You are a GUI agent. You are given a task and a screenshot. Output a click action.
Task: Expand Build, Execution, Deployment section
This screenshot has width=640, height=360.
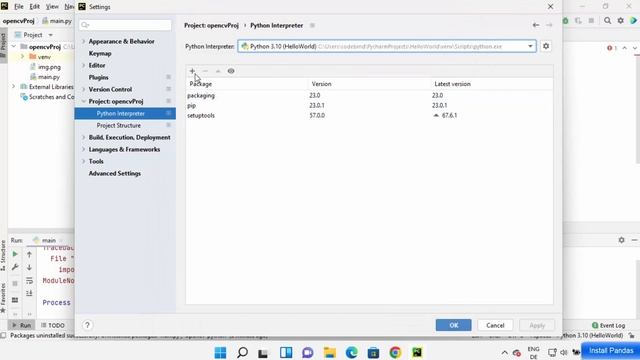pyautogui.click(x=83, y=138)
